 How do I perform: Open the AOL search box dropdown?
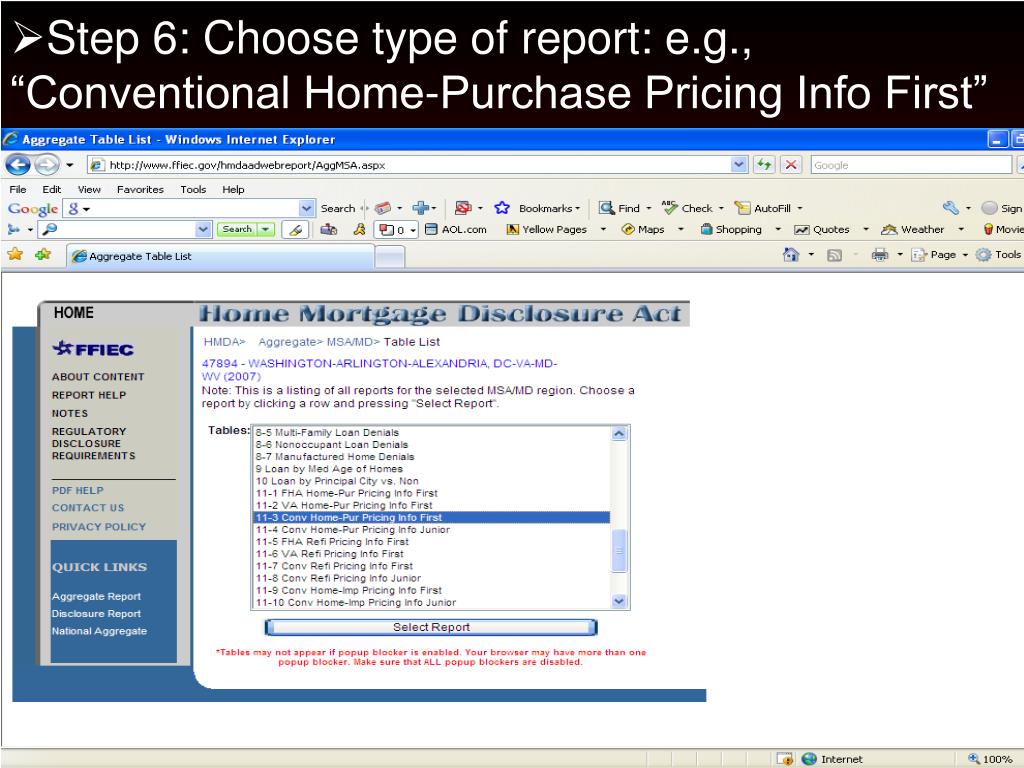(204, 229)
